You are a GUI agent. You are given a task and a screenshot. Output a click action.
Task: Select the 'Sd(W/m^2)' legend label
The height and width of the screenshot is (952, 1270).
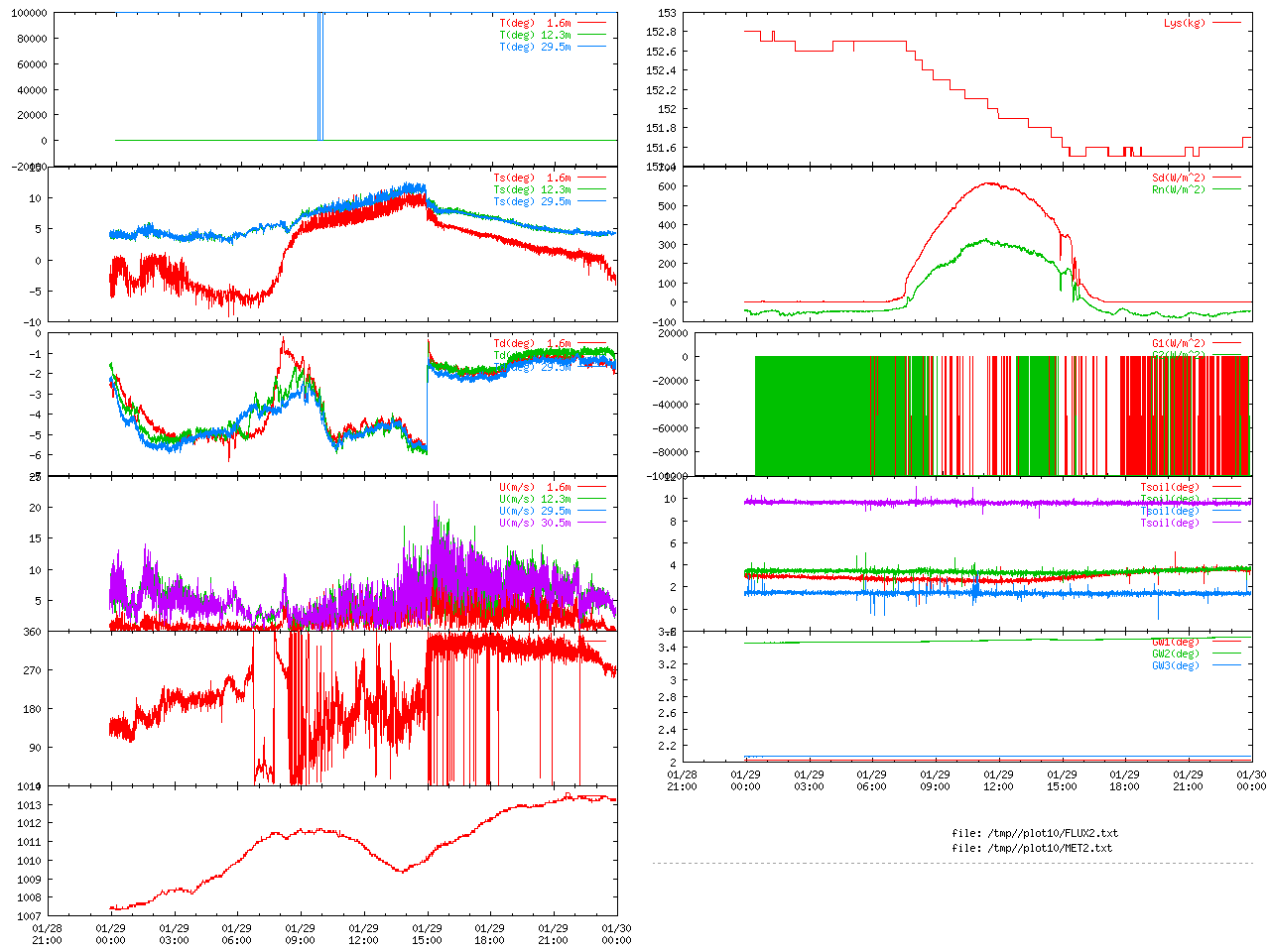tap(1179, 178)
